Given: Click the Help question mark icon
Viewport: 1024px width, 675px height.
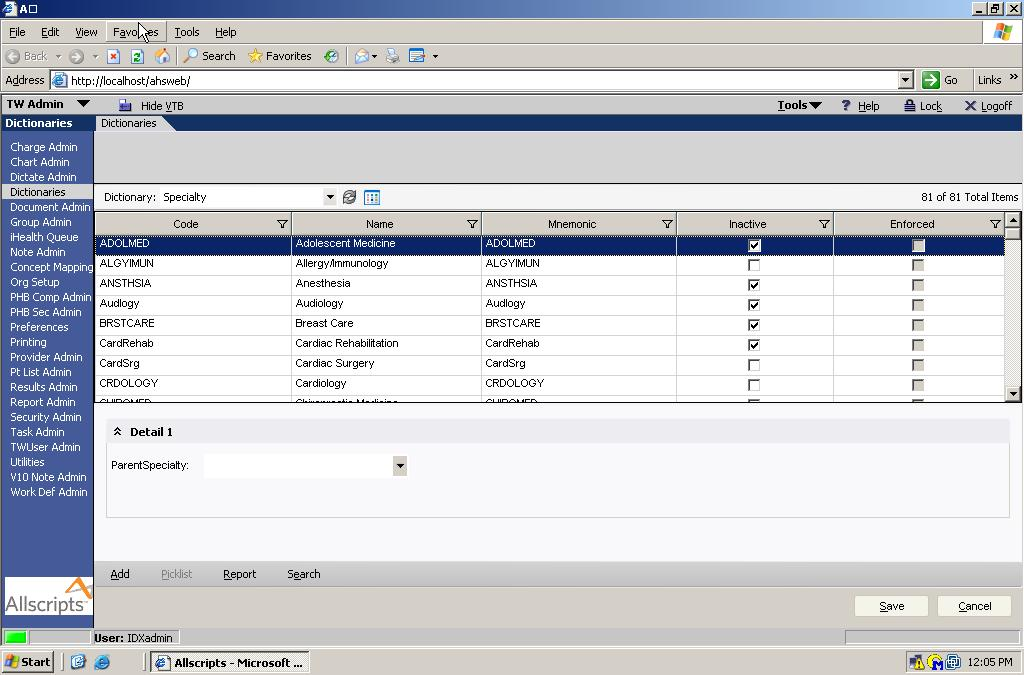Looking at the screenshot, I should tap(846, 105).
